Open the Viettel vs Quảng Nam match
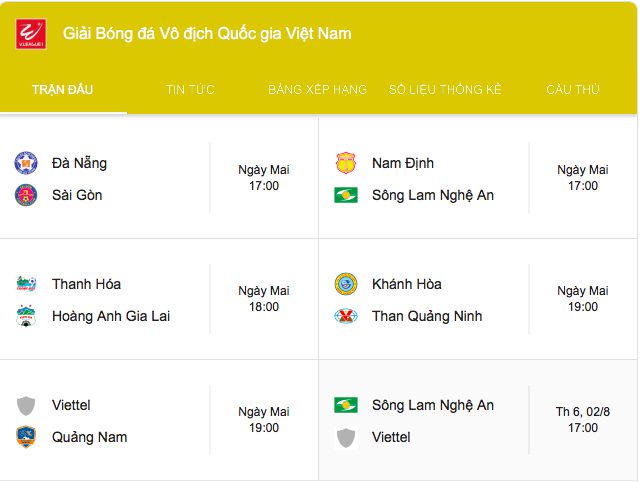This screenshot has width=640, height=482. [x=160, y=421]
